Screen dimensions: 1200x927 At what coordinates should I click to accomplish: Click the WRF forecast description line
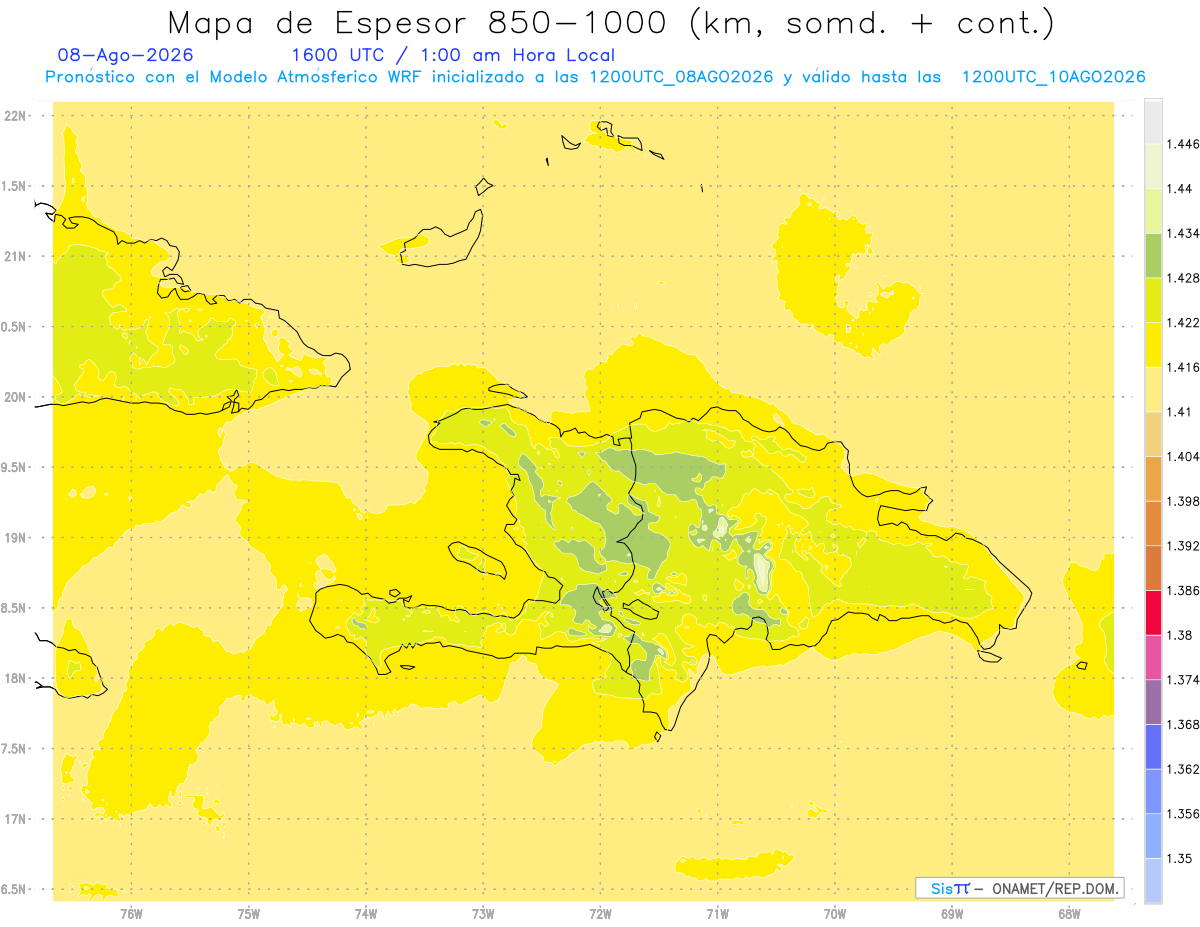tap(595, 77)
